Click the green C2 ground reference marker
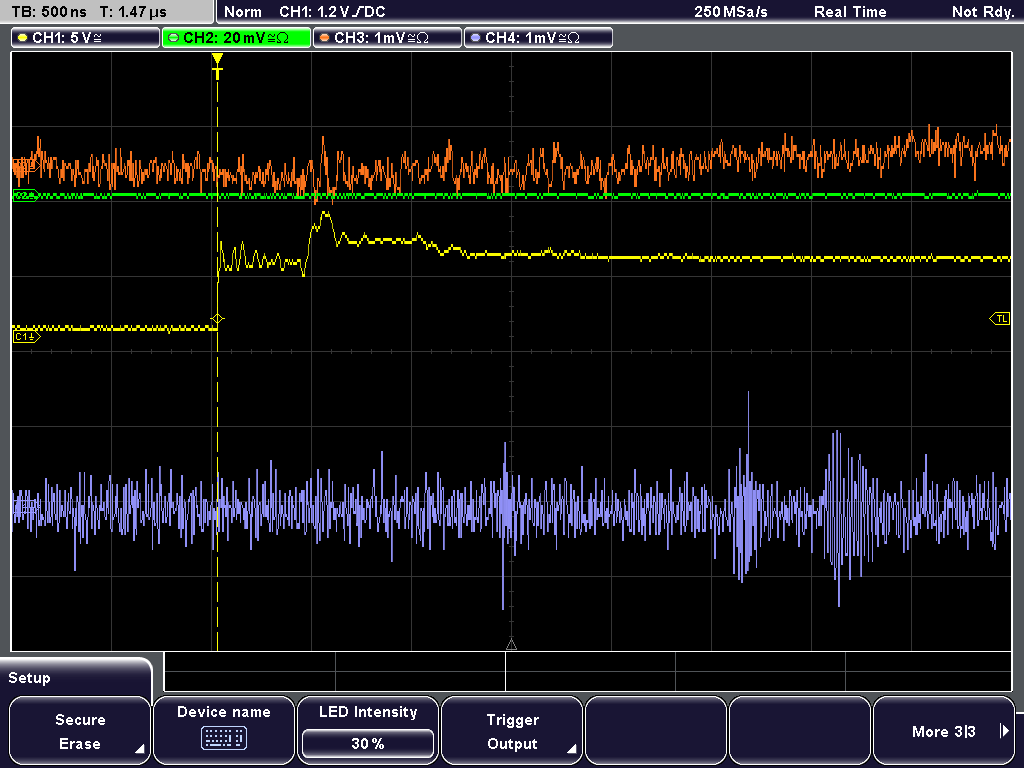 pos(25,195)
